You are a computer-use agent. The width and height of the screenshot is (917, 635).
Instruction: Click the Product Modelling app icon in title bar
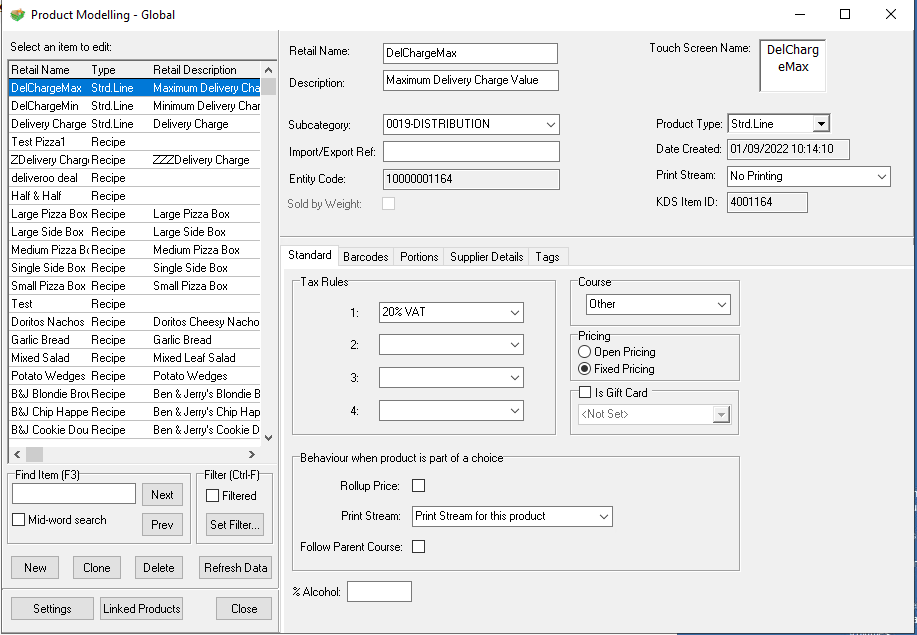point(17,15)
